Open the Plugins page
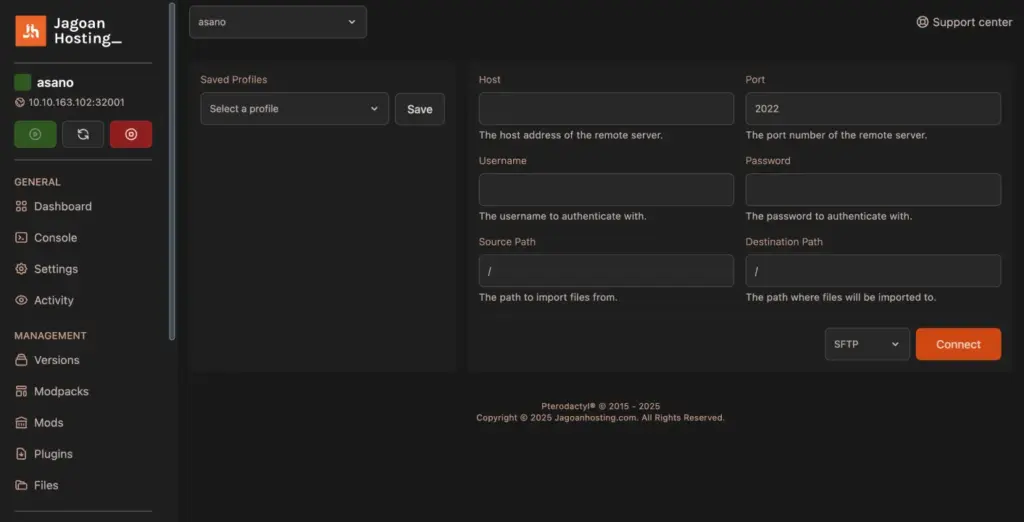The width and height of the screenshot is (1024, 522). coord(54,454)
